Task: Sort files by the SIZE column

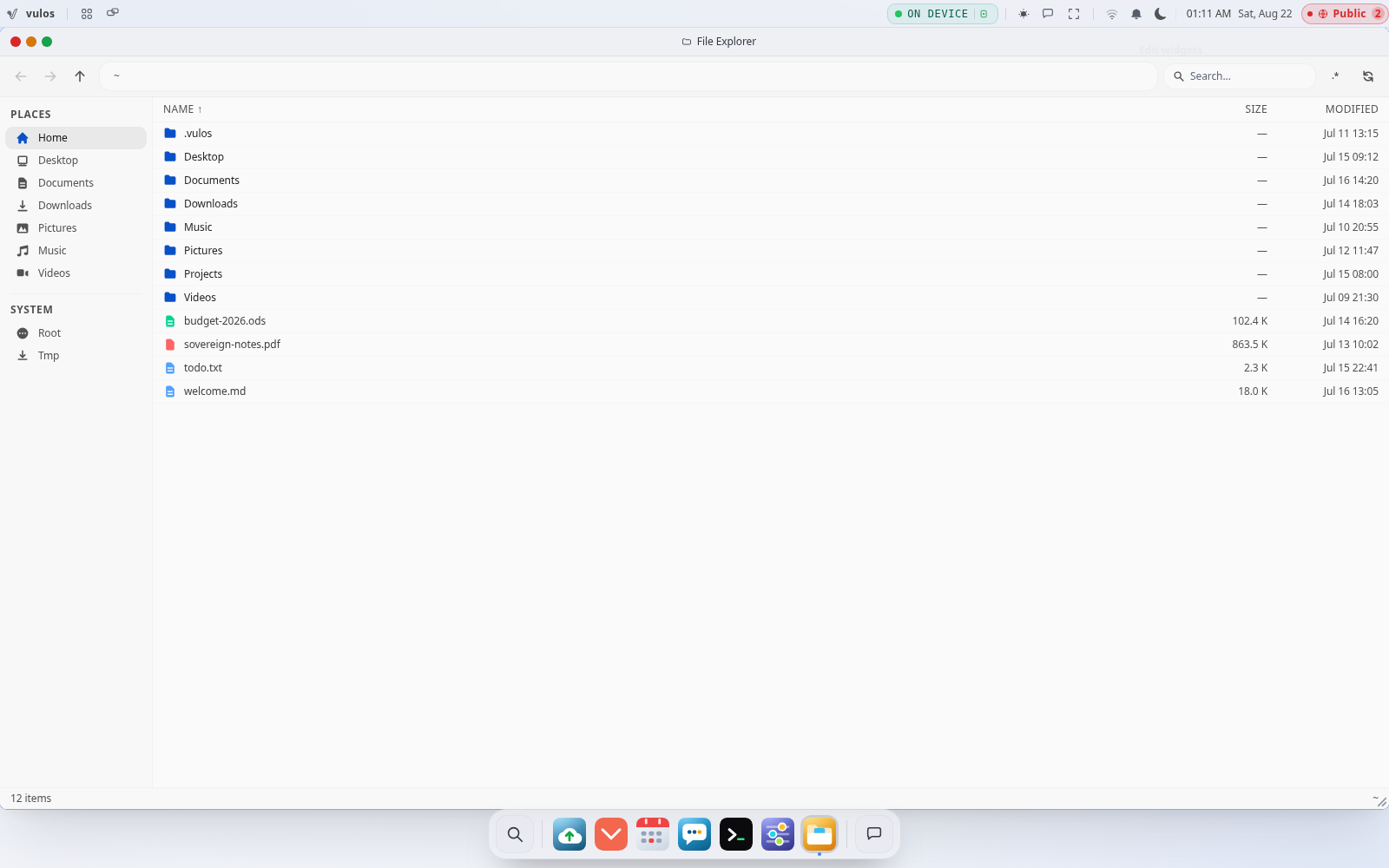Action: pos(1256,109)
